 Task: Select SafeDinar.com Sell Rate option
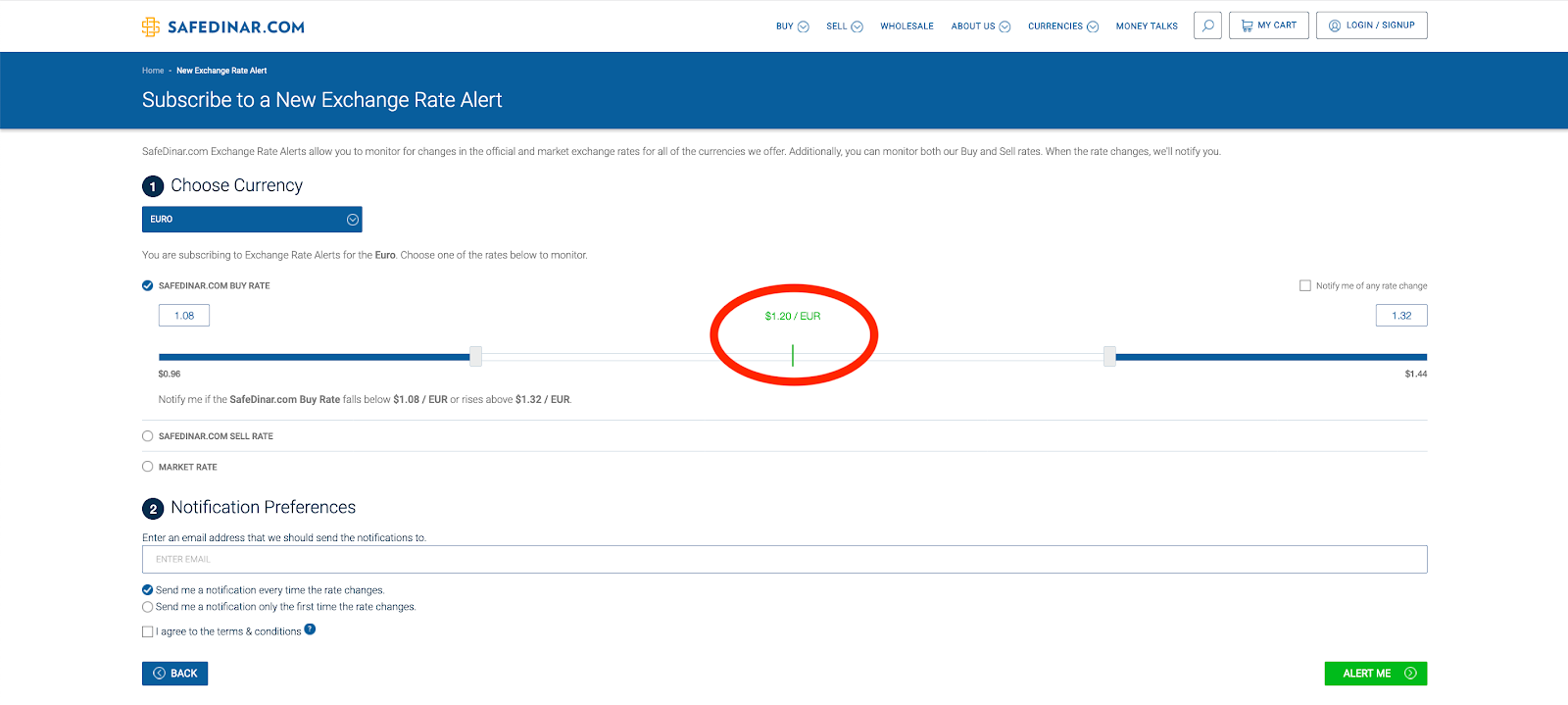(148, 436)
